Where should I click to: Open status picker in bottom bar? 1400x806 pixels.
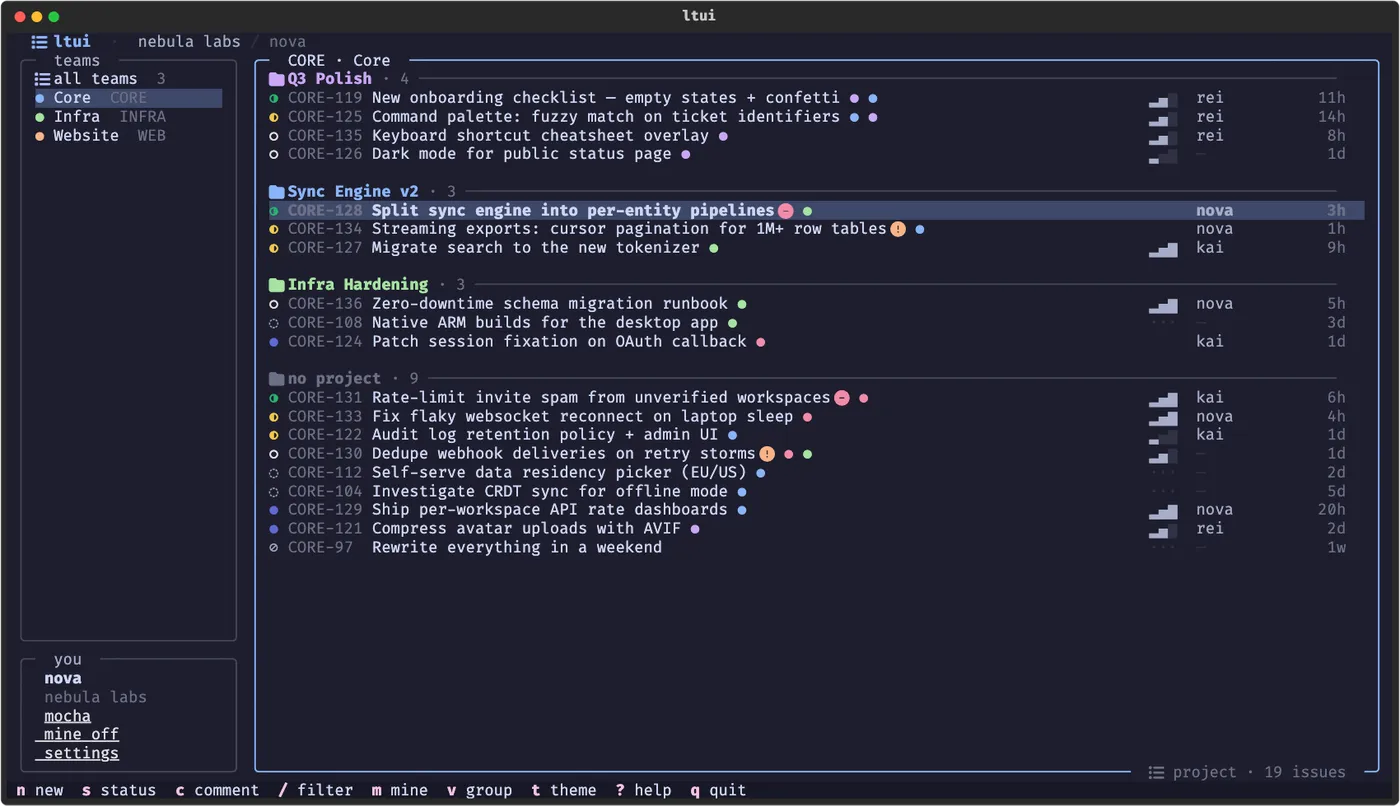click(x=119, y=790)
